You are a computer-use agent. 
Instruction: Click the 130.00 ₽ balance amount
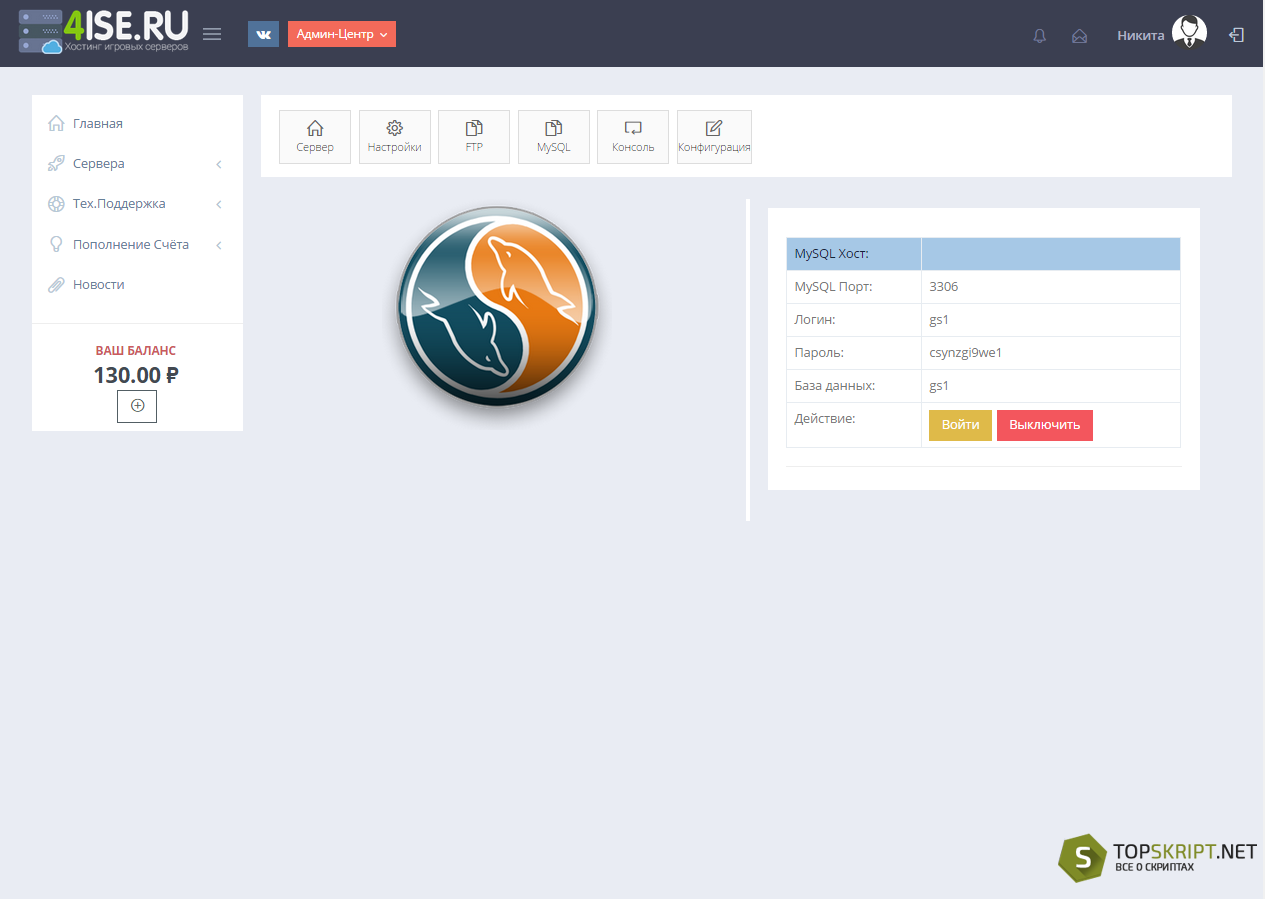point(136,375)
